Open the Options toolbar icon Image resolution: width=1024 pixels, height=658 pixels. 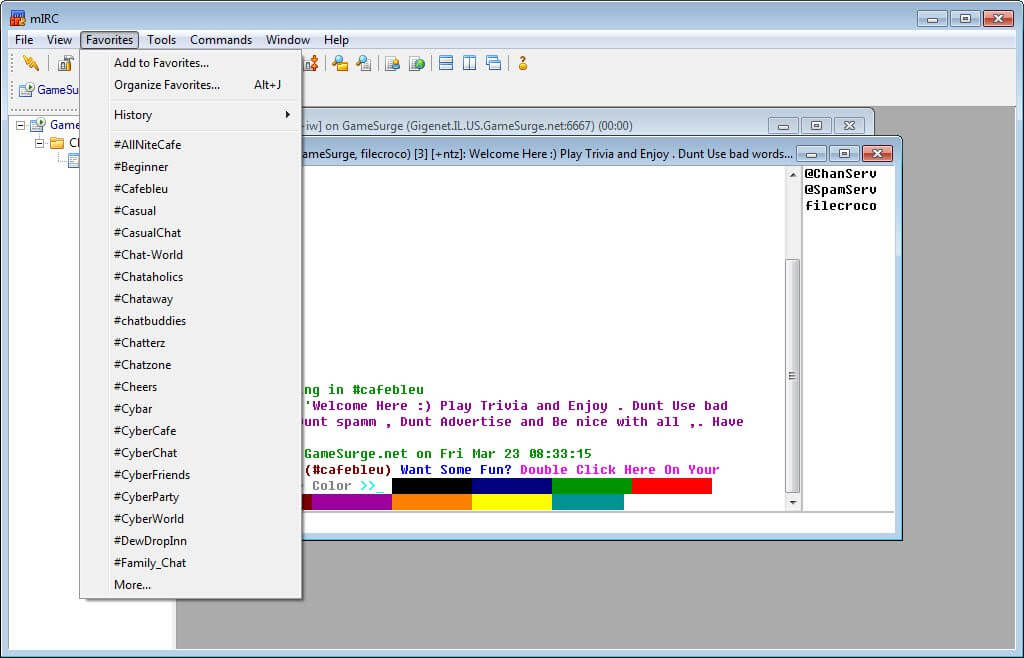click(x=65, y=63)
